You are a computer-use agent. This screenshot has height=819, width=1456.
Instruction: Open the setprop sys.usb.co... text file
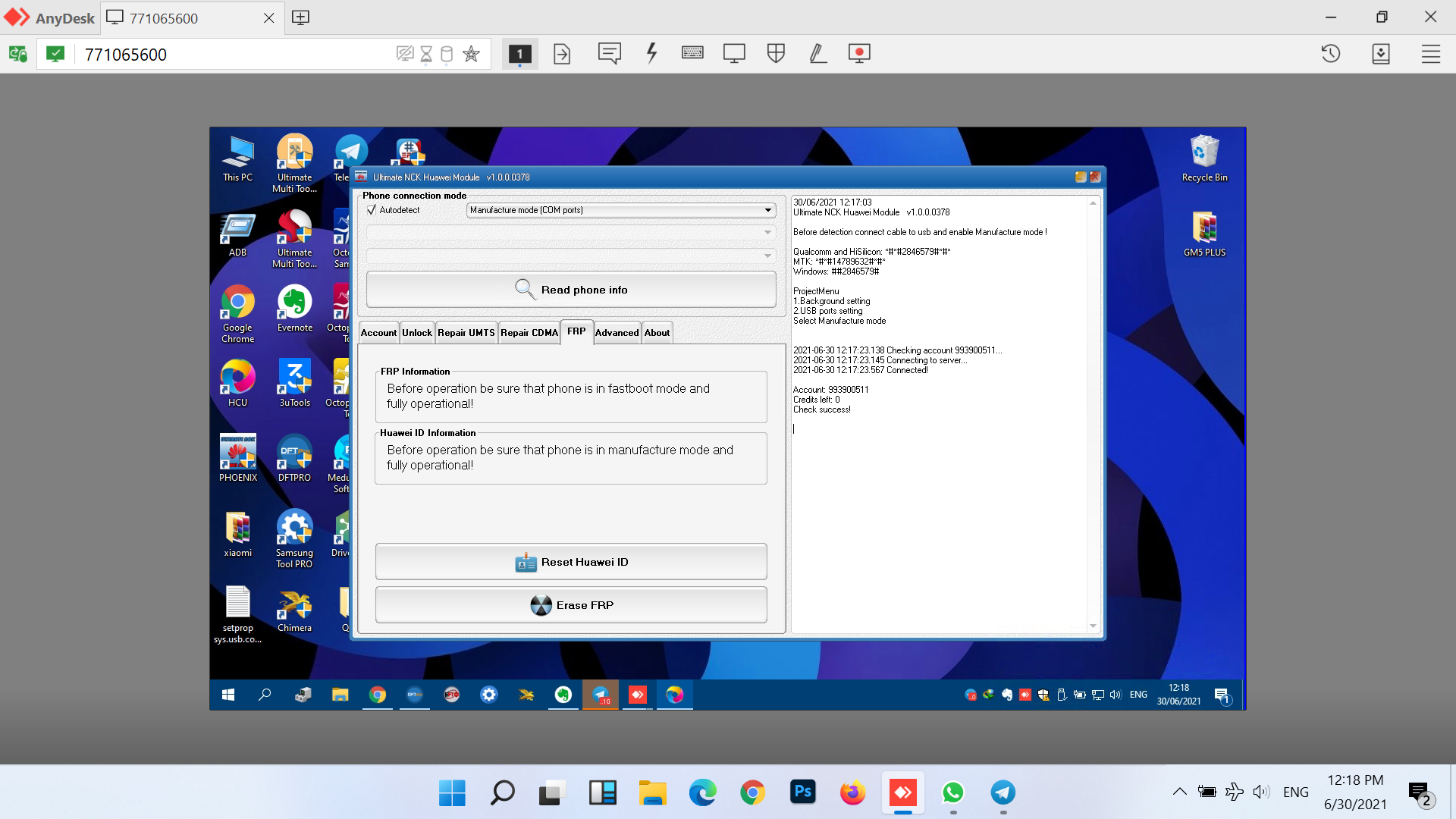pos(237,614)
